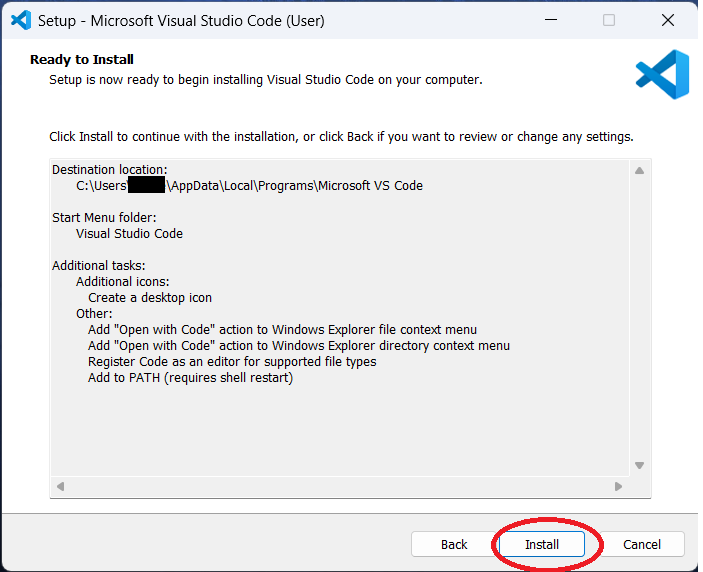Click the summary box scroll down arrow

tap(640, 465)
